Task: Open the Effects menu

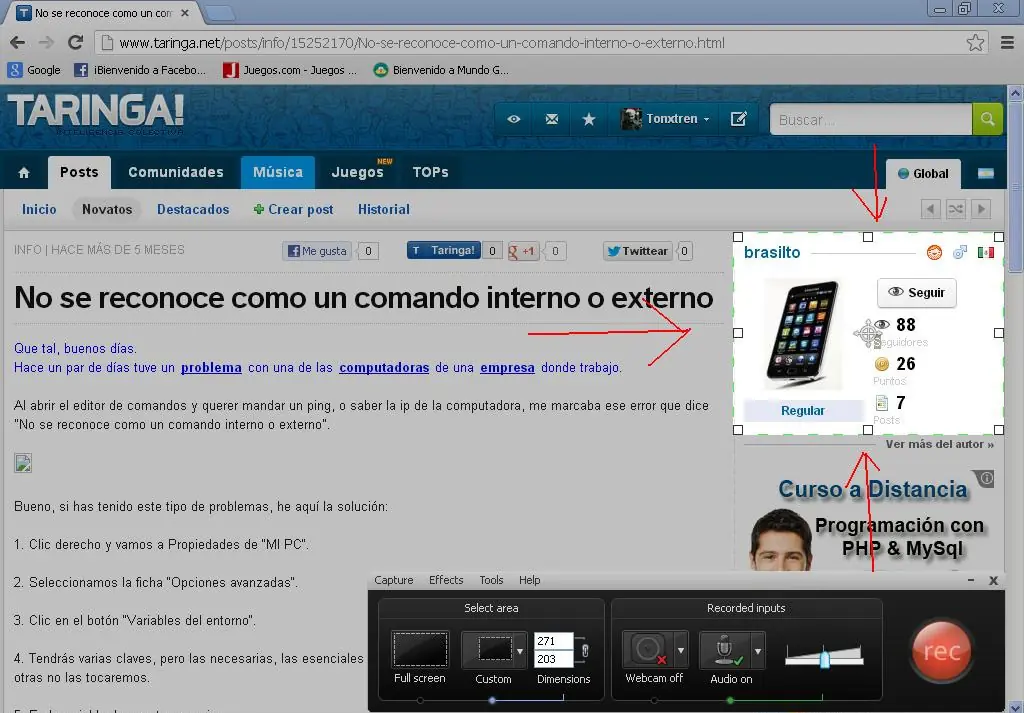Action: (446, 580)
